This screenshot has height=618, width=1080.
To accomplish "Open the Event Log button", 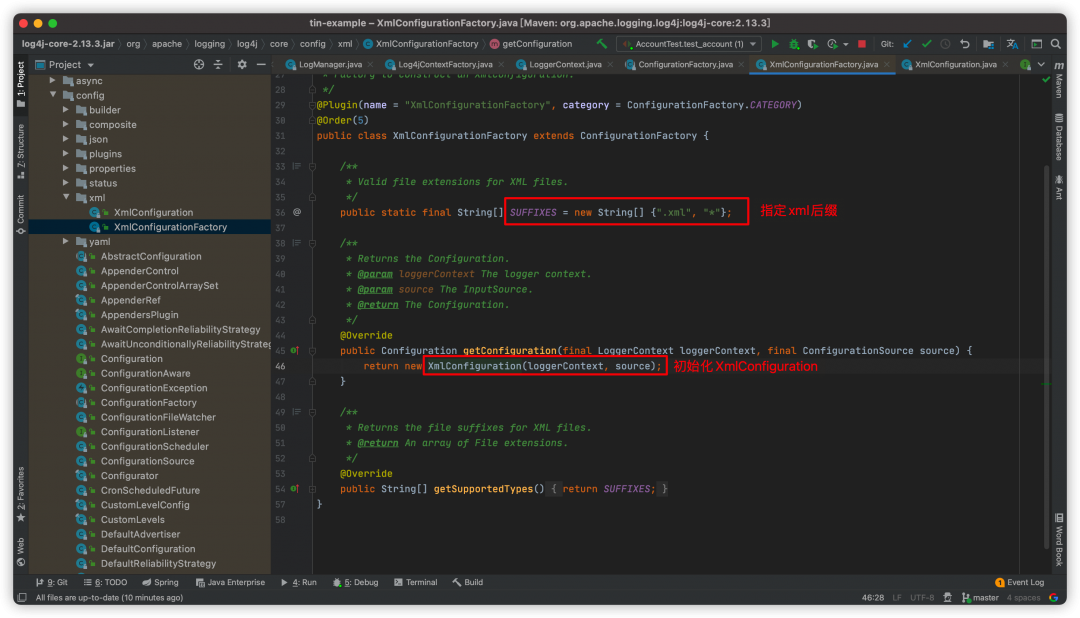I will point(1020,582).
